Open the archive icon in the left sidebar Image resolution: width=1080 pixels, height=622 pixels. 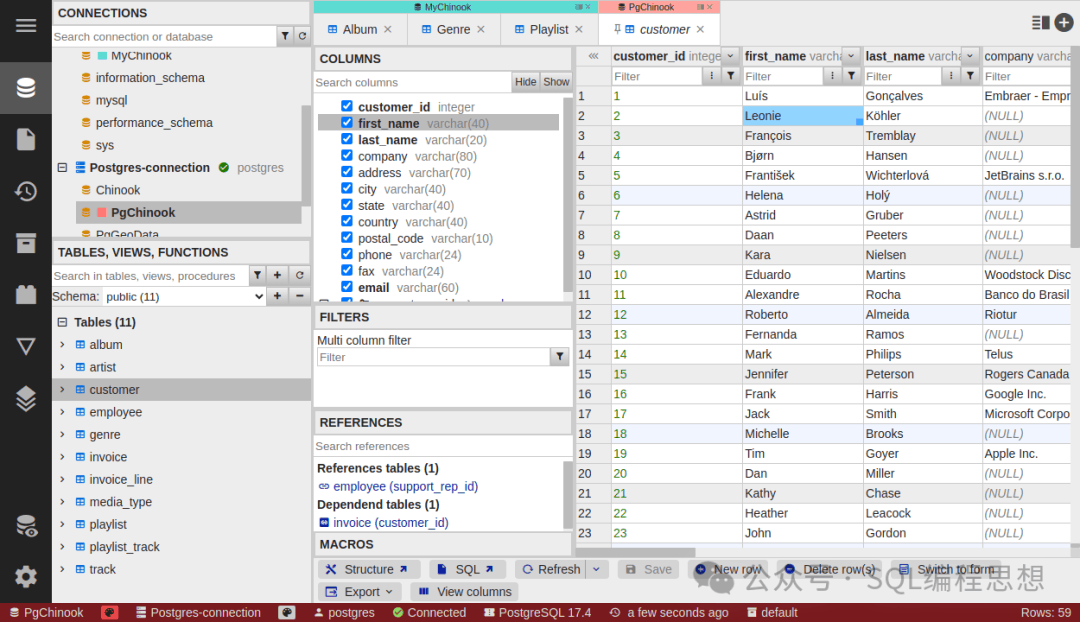click(25, 242)
